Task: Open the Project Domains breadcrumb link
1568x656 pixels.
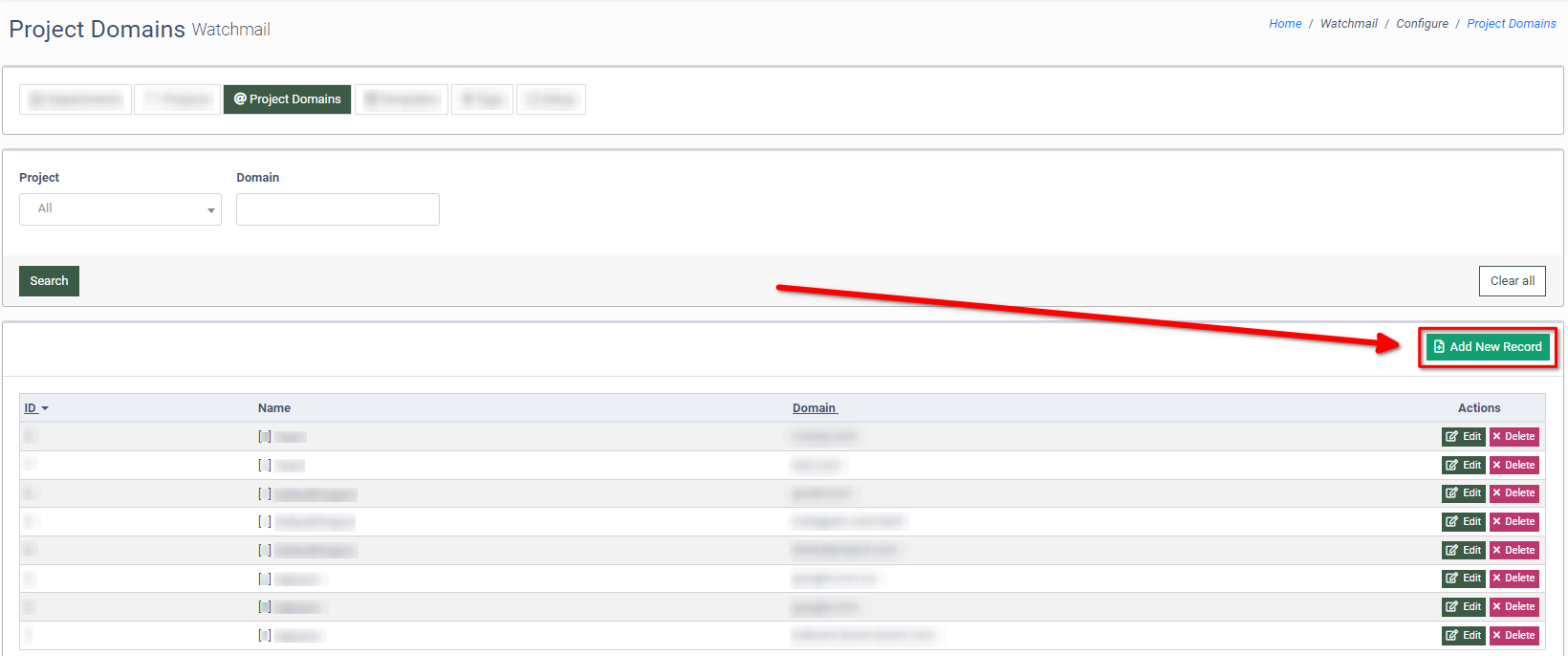Action: 1511,24
